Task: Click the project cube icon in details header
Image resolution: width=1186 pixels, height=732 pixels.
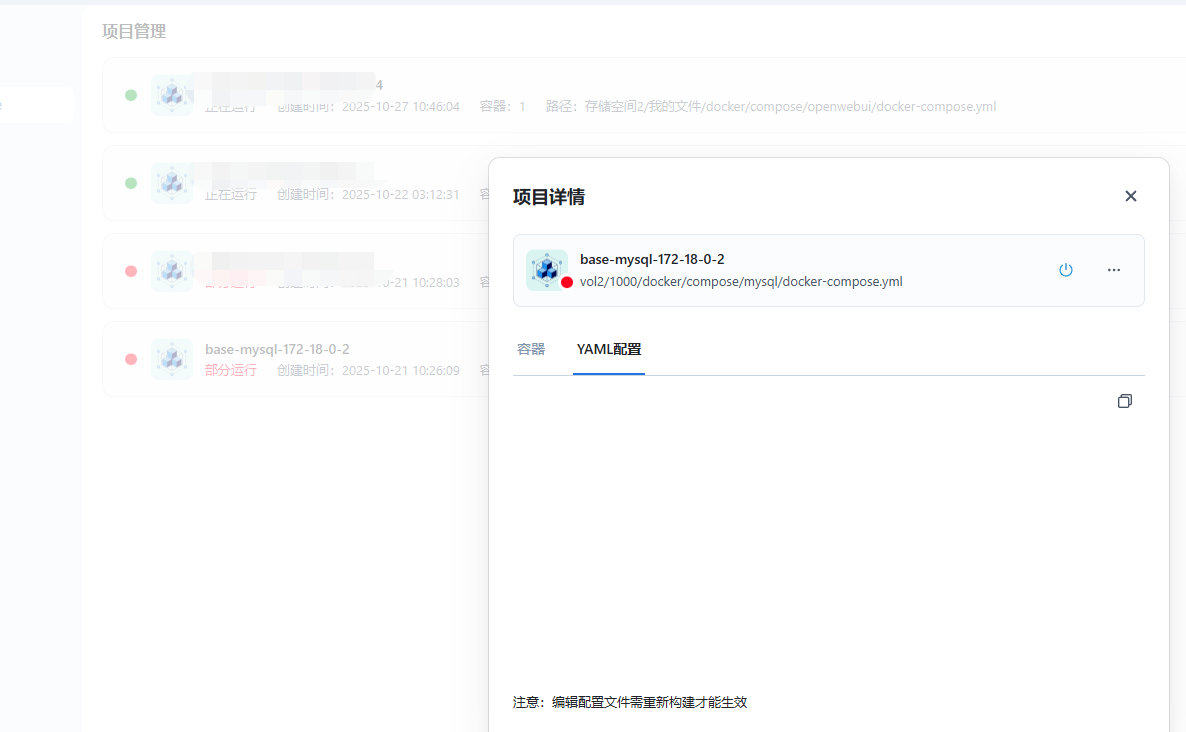Action: pyautogui.click(x=546, y=269)
